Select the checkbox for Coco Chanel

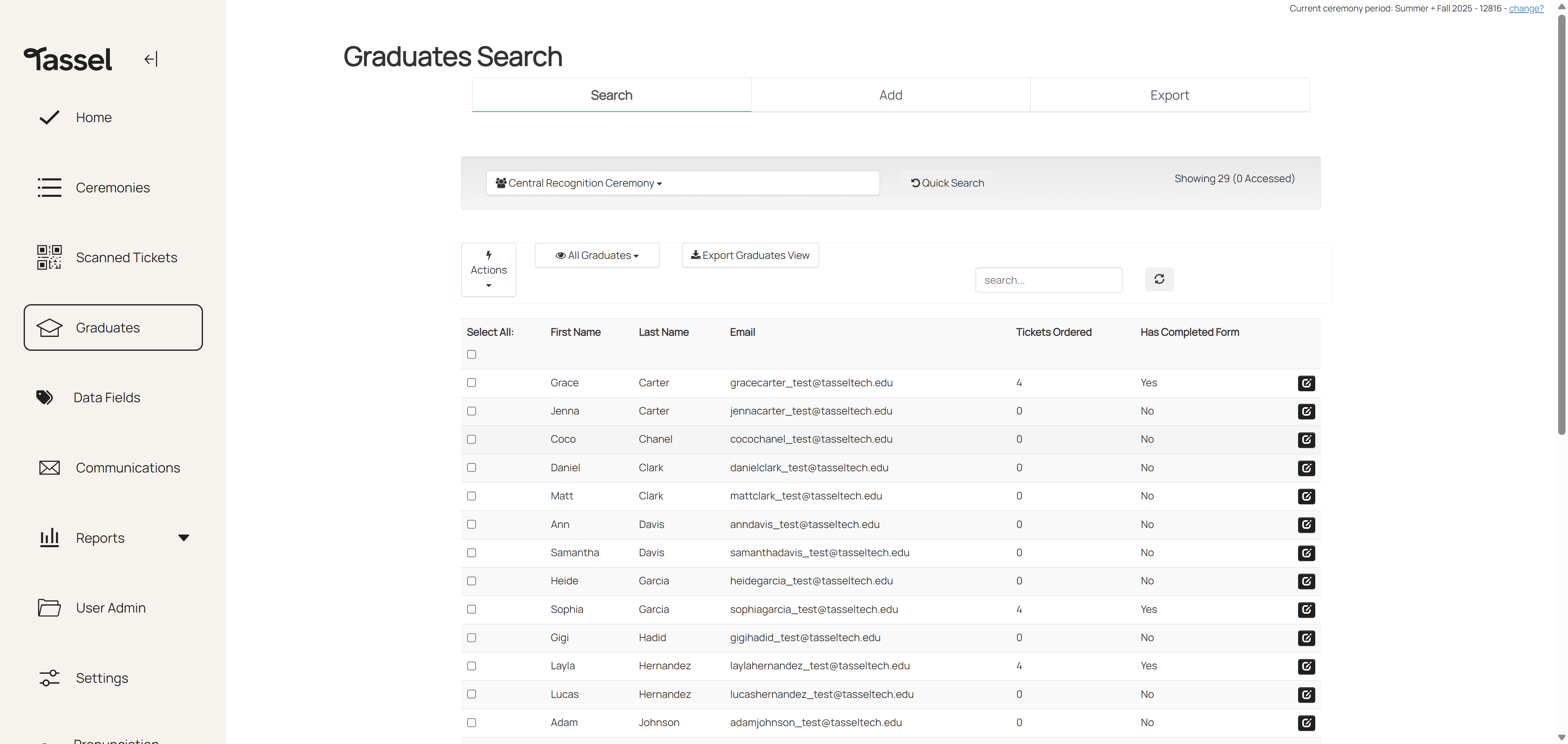click(471, 440)
